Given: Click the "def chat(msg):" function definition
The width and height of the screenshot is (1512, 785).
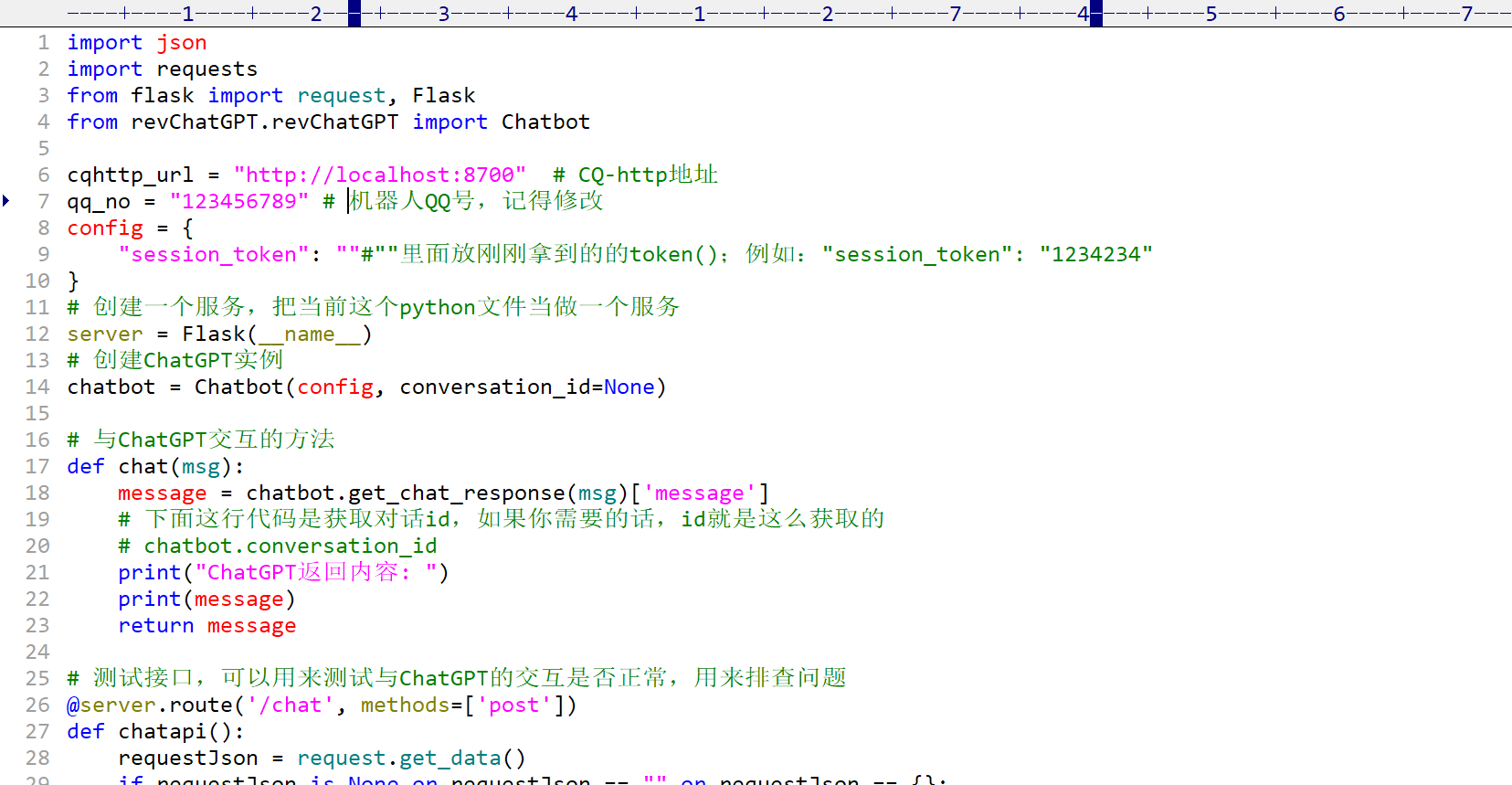Looking at the screenshot, I should (156, 466).
